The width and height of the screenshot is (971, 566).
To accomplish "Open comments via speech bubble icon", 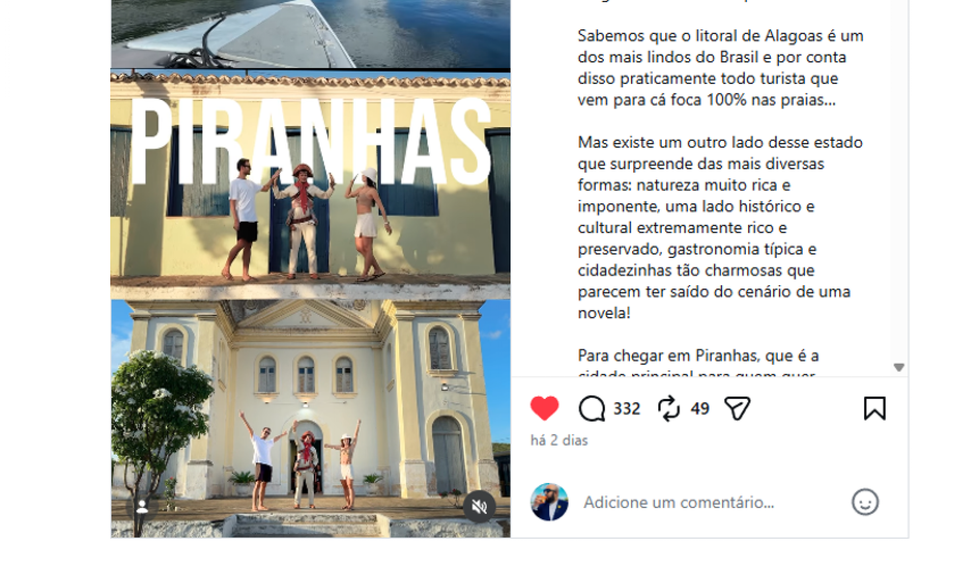I will [x=592, y=409].
